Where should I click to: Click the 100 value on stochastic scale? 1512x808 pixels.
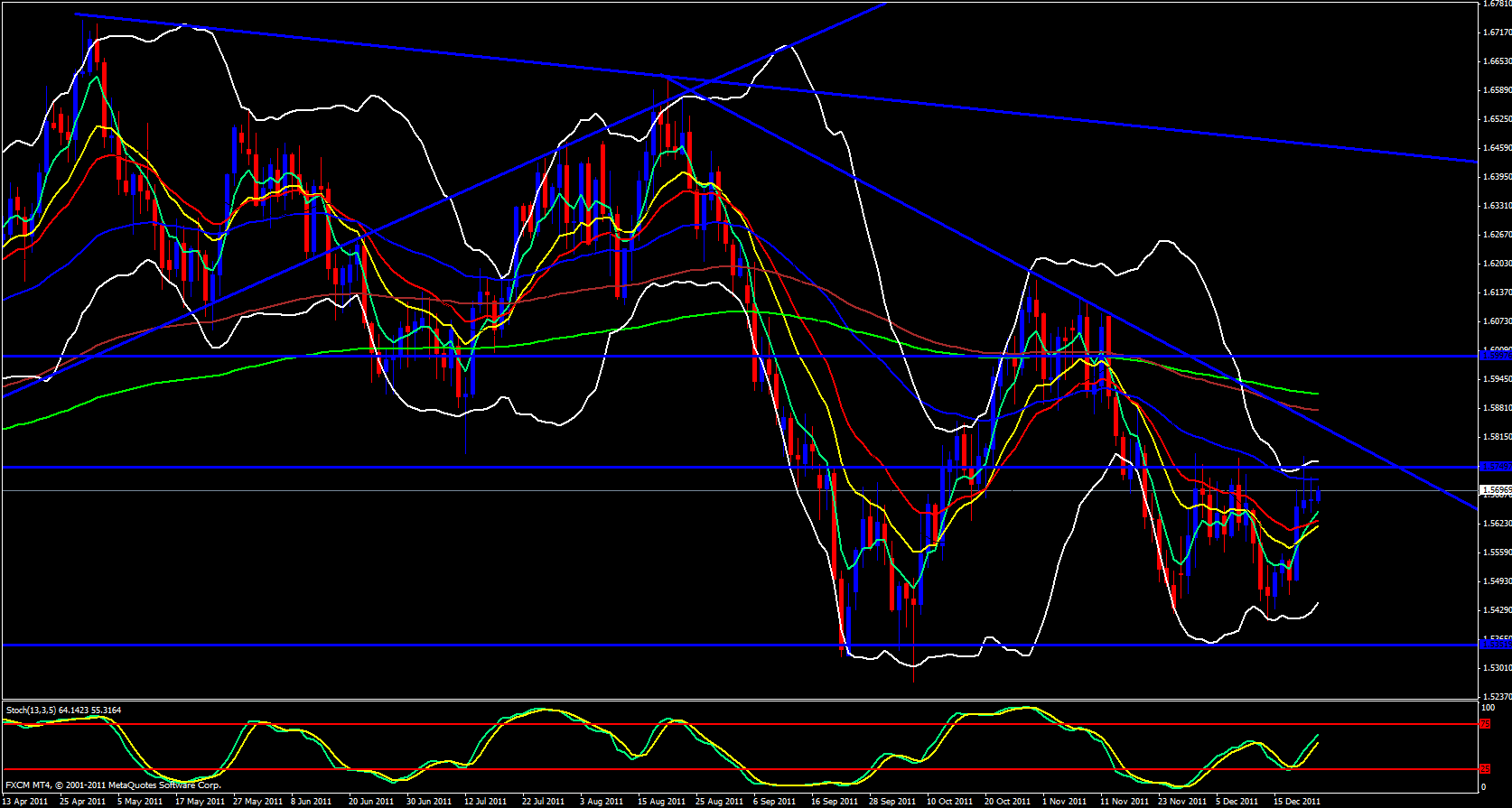(1488, 708)
